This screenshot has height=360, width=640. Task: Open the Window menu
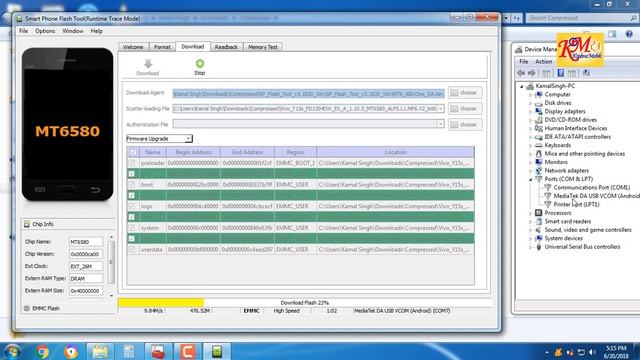point(73,31)
